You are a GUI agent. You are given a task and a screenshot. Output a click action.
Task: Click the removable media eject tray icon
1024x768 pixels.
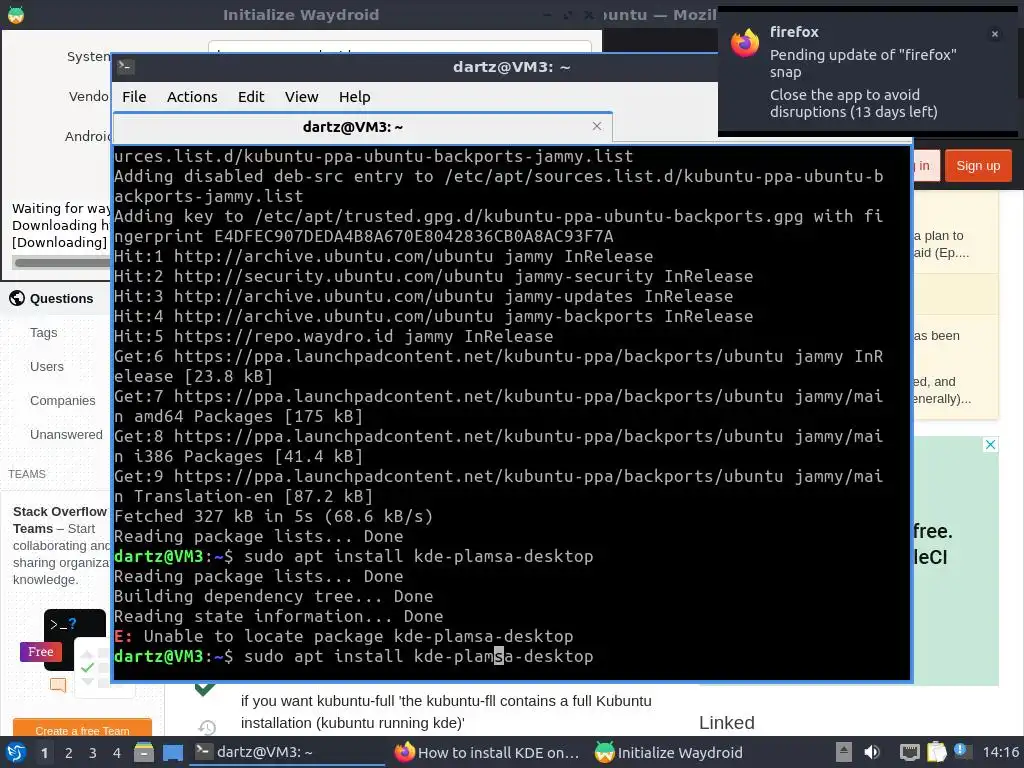tap(843, 752)
